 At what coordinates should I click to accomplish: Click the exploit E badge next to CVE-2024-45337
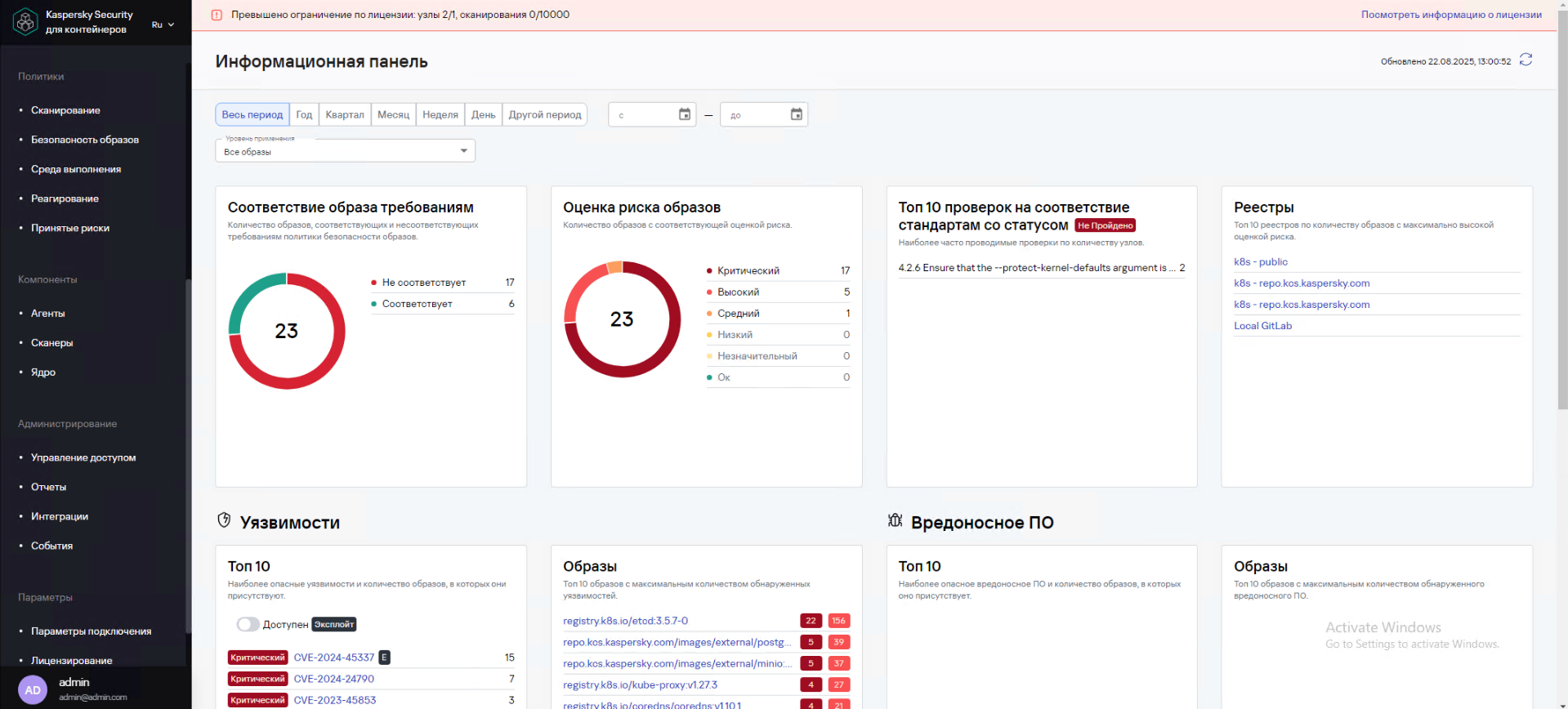tap(384, 658)
